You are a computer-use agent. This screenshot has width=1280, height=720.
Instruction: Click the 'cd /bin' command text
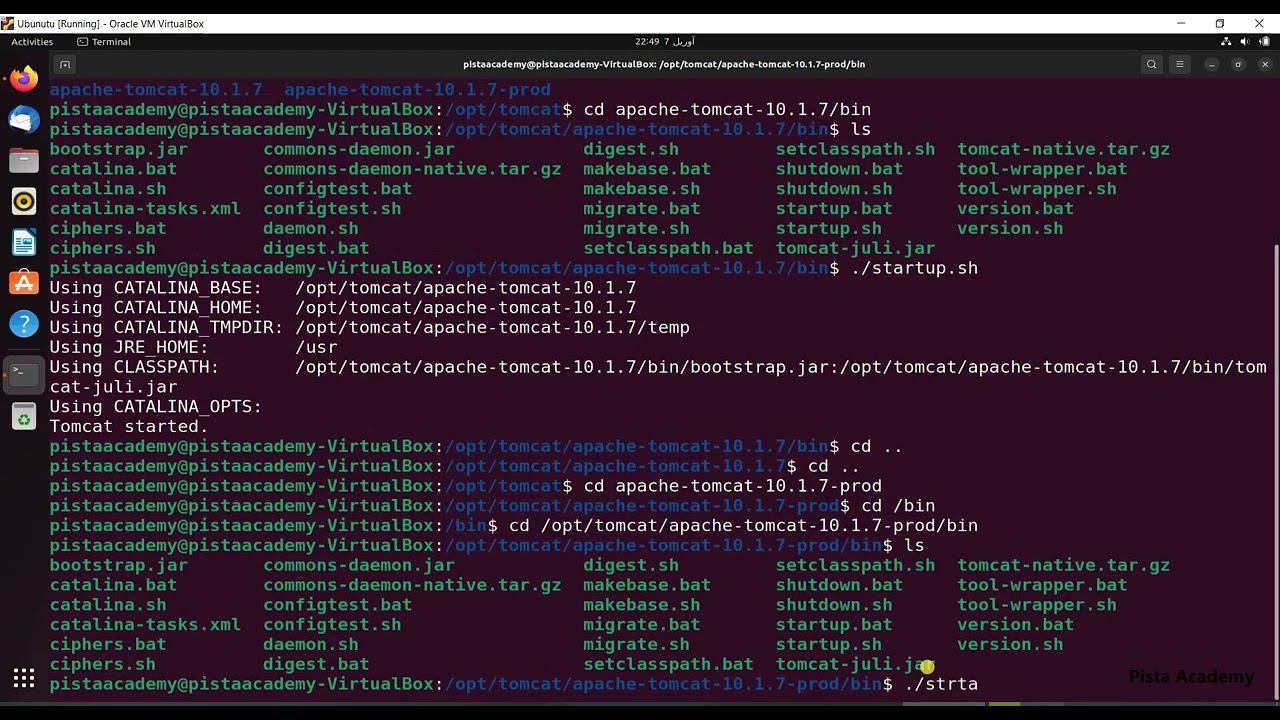pos(898,506)
